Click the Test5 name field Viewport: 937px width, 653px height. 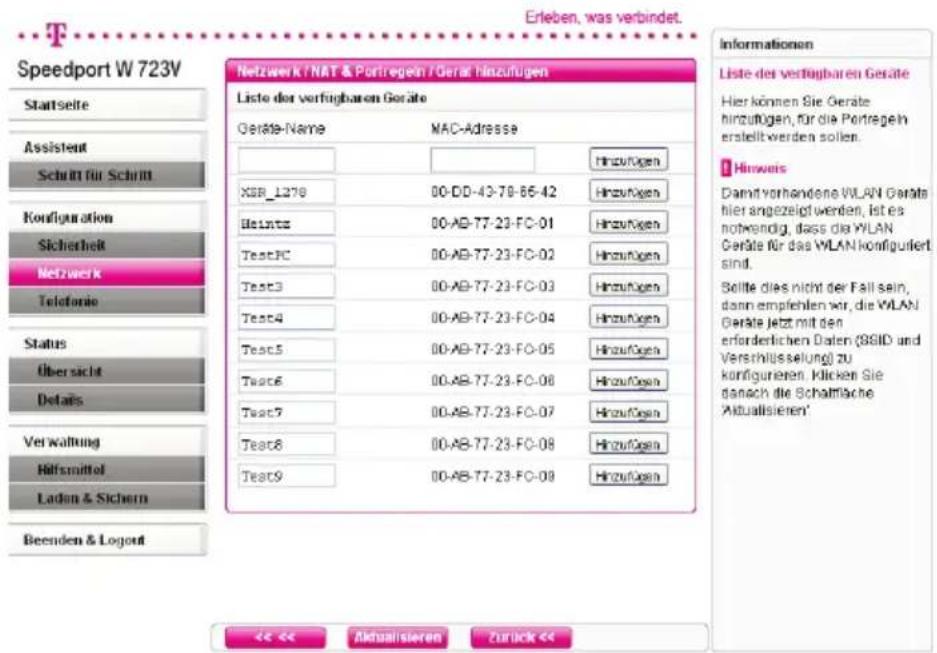tap(286, 350)
